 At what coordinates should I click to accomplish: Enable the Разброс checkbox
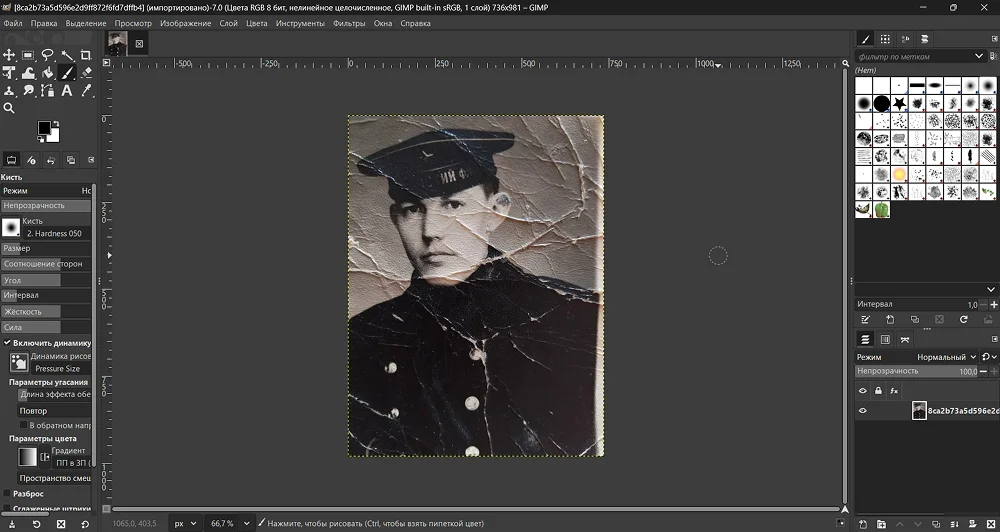pos(7,494)
